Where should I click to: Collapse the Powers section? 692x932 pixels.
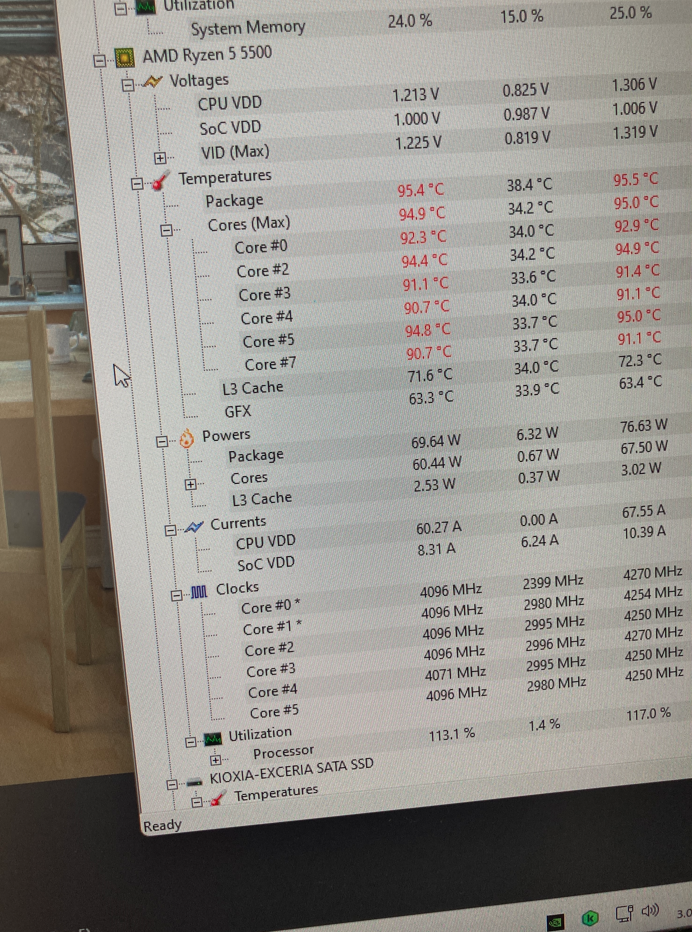tap(162, 442)
